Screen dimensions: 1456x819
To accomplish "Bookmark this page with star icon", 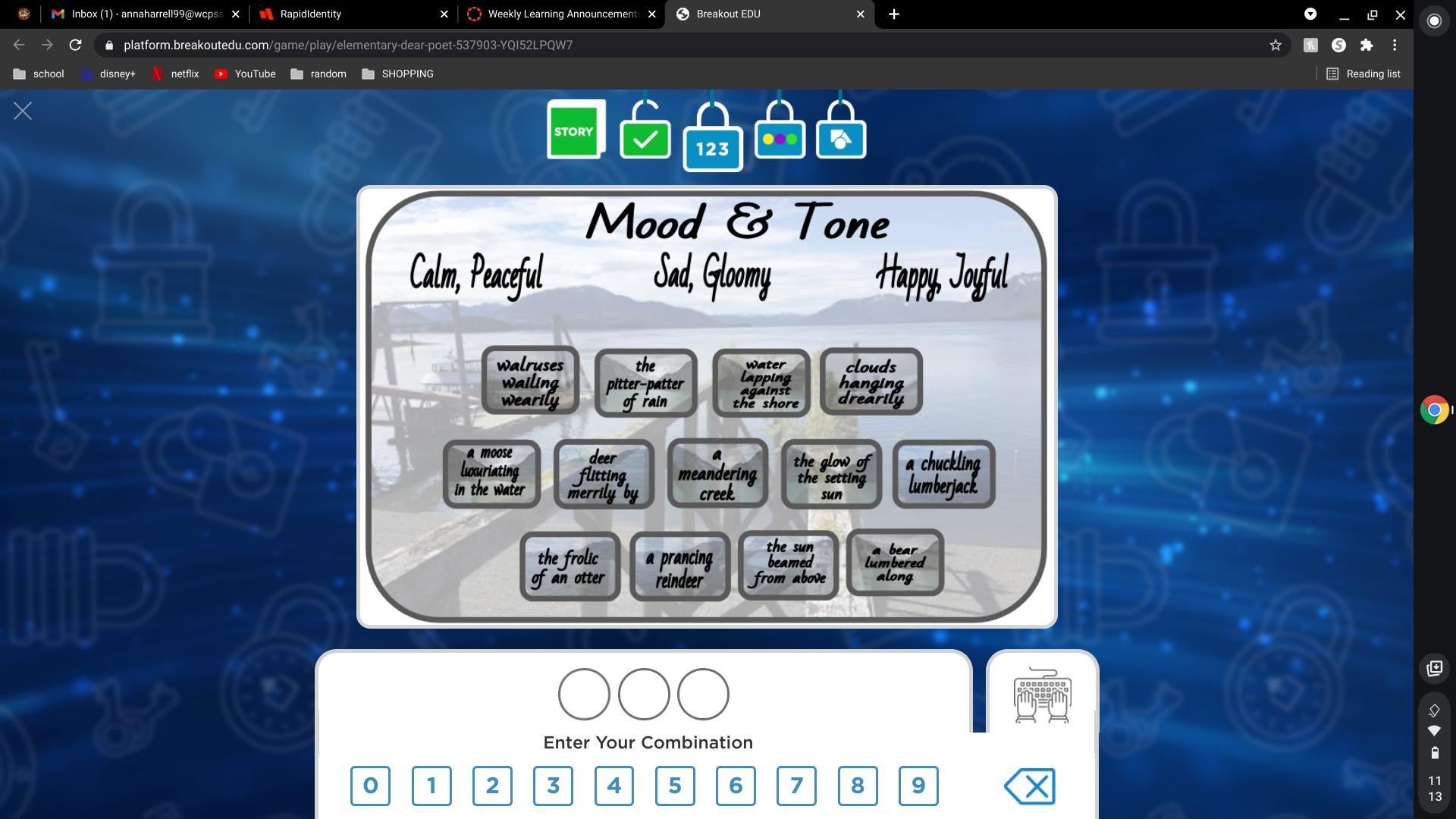I will (1276, 45).
